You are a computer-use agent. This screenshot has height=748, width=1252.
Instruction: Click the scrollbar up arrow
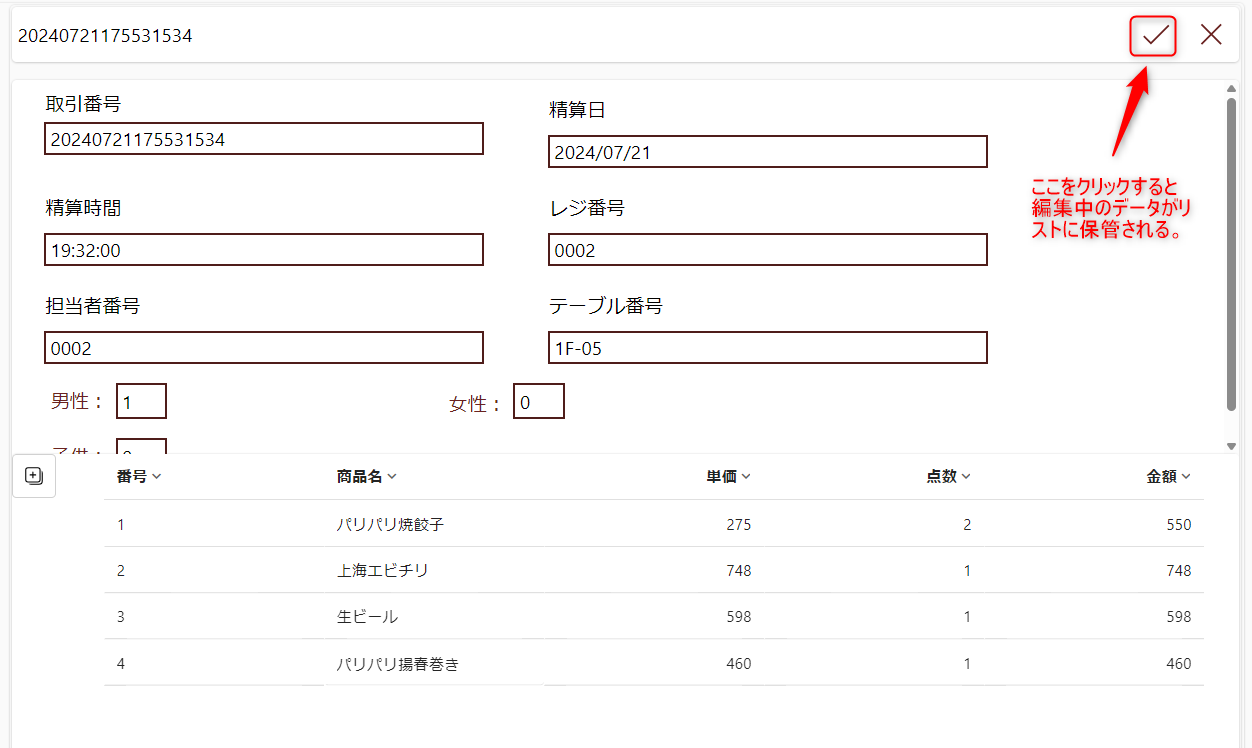tap(1231, 89)
